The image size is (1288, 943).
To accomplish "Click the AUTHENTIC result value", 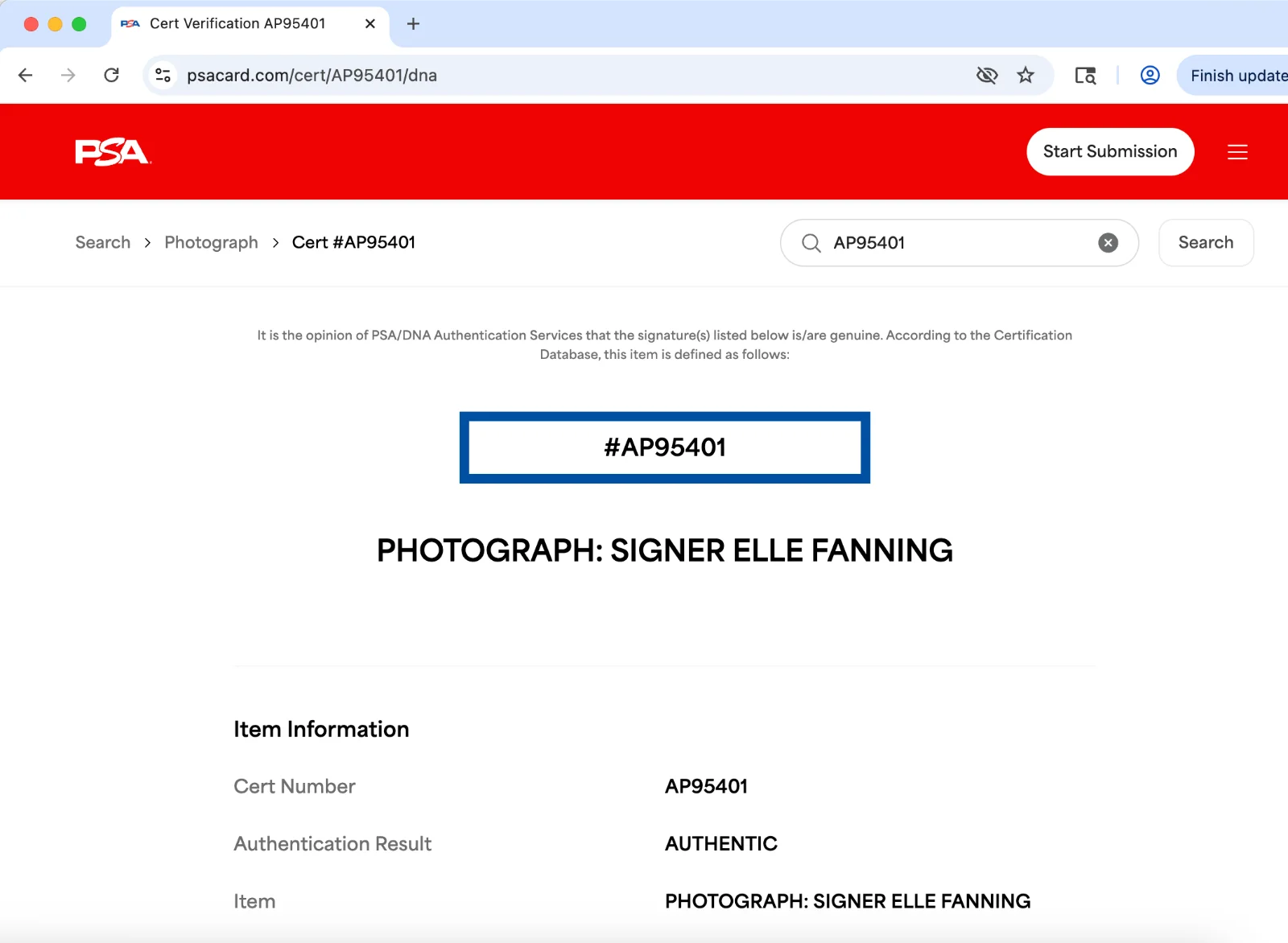I will pos(721,843).
